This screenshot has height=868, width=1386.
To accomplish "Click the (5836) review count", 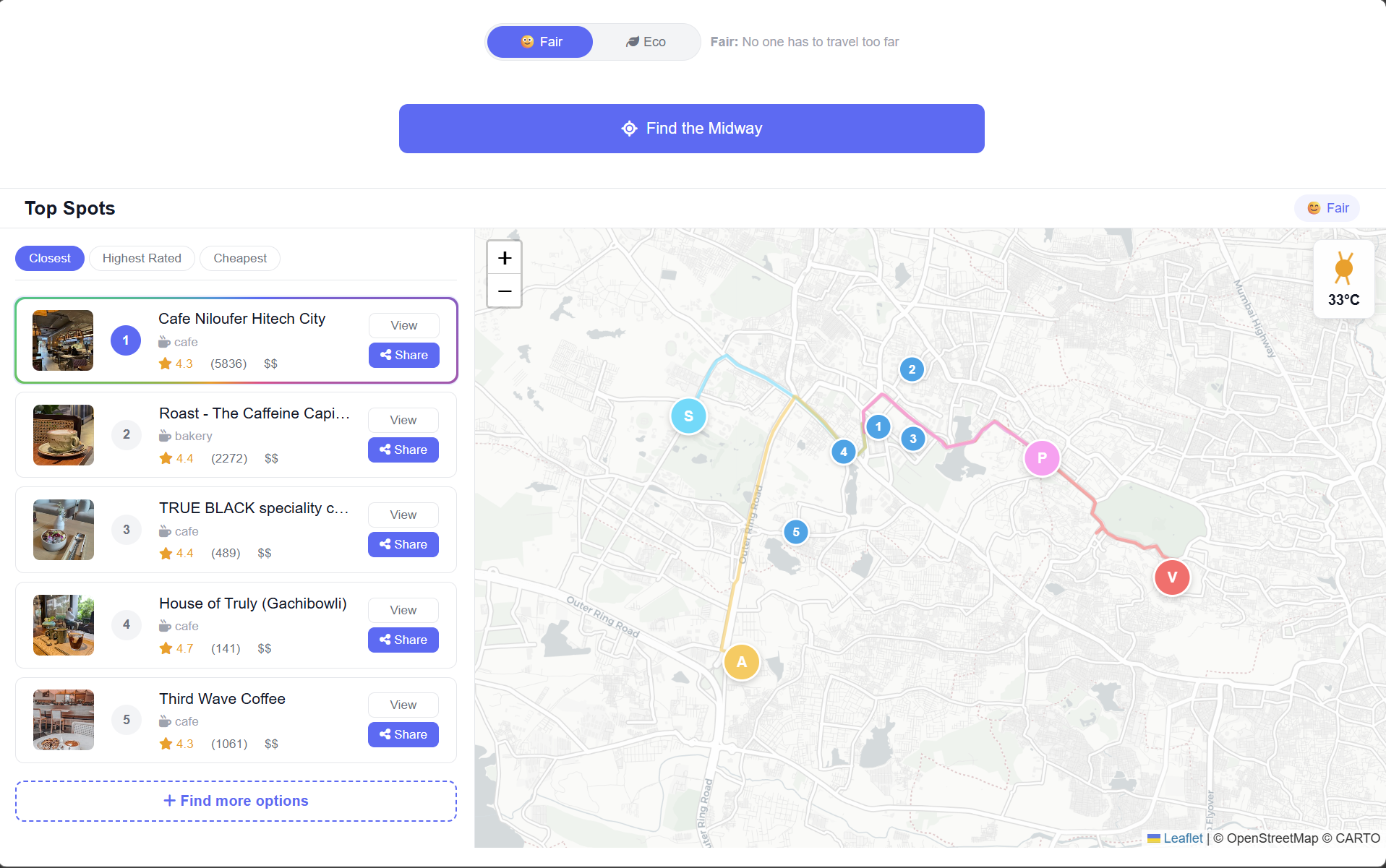I will (x=228, y=364).
